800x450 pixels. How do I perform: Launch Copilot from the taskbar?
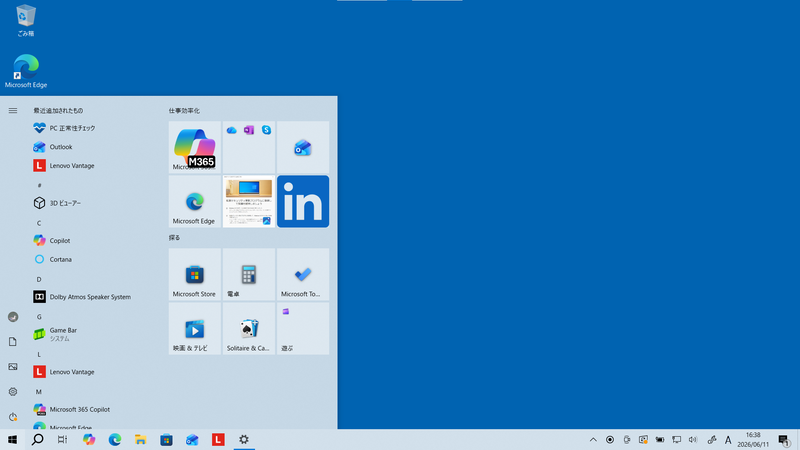[x=89, y=439]
